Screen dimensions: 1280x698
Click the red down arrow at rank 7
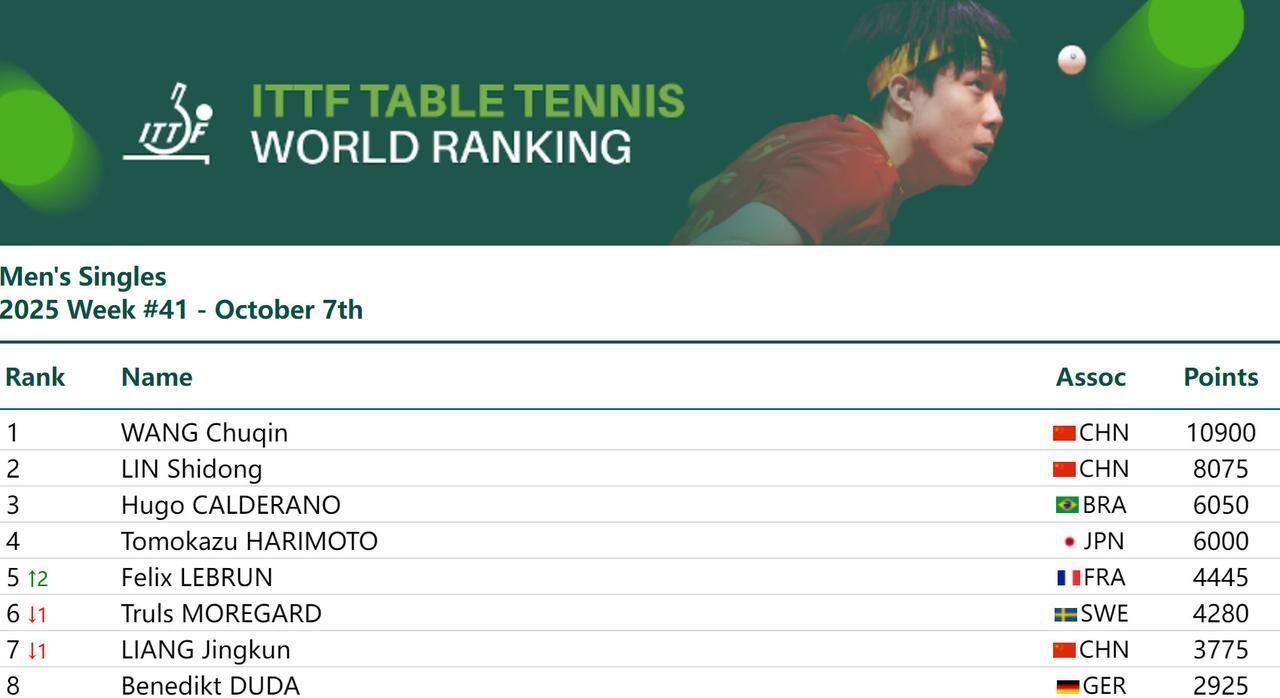[x=32, y=650]
